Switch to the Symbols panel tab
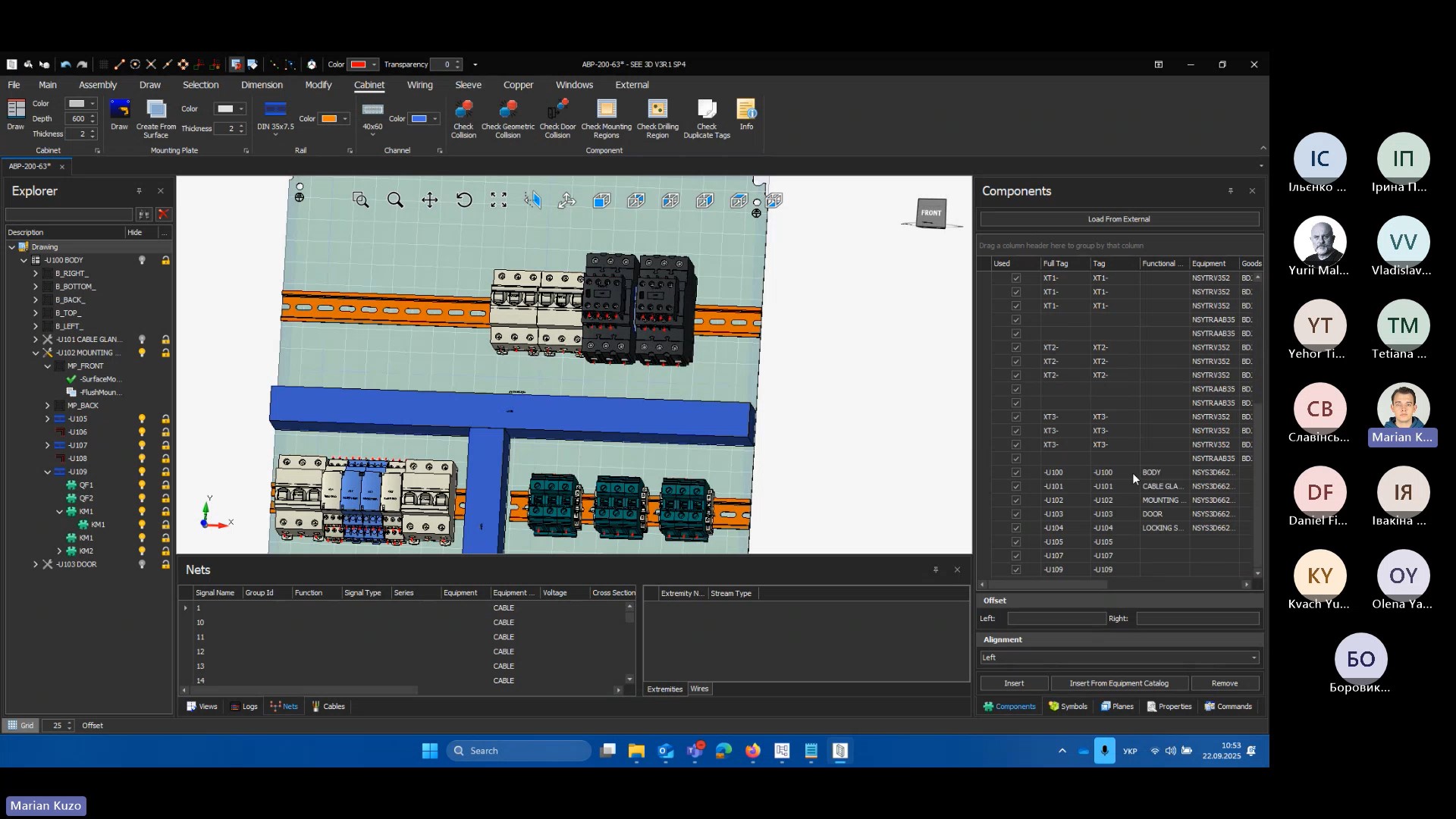Image resolution: width=1456 pixels, height=819 pixels. pyautogui.click(x=1068, y=706)
